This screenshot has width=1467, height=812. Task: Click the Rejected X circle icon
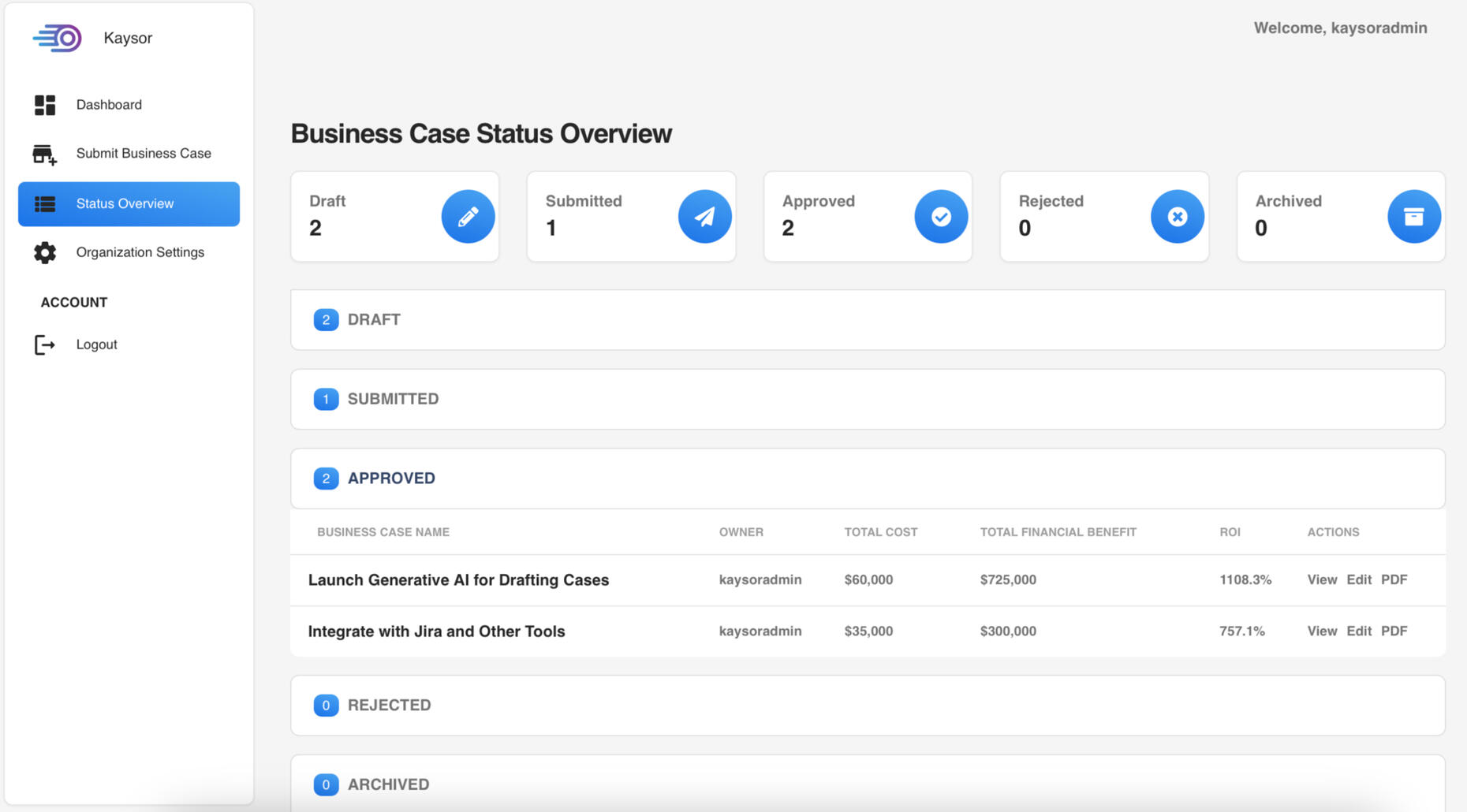pos(1177,217)
